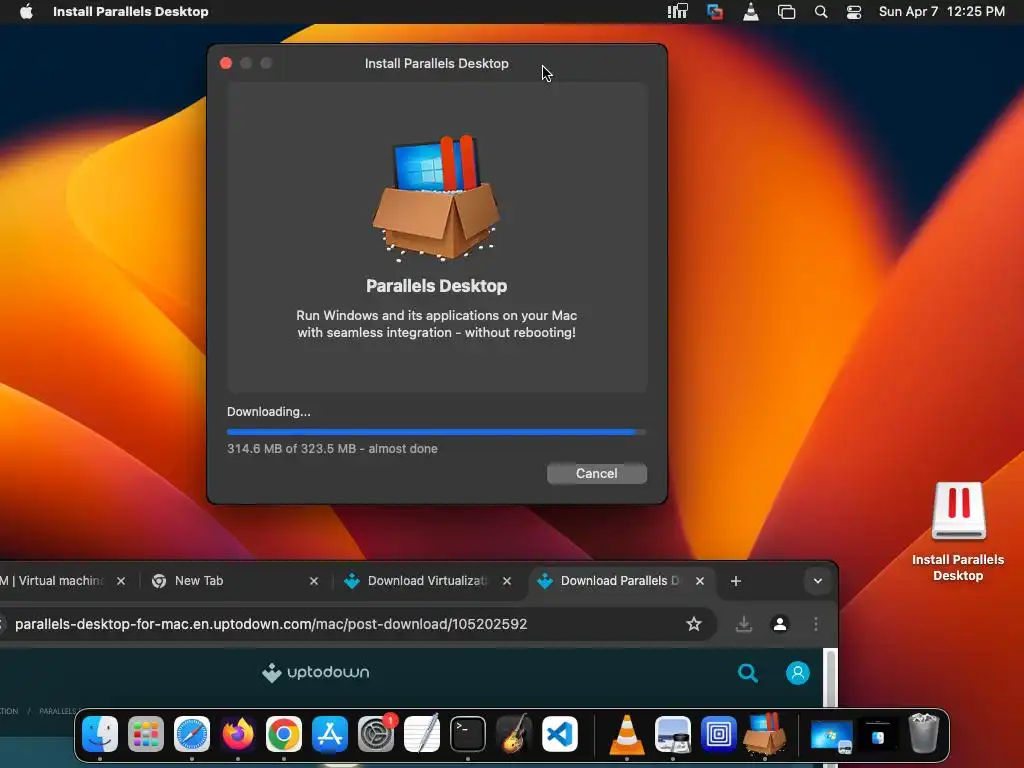Screen dimensions: 1024x768
Task: Open Uptodown search magnifier
Action: (x=748, y=673)
